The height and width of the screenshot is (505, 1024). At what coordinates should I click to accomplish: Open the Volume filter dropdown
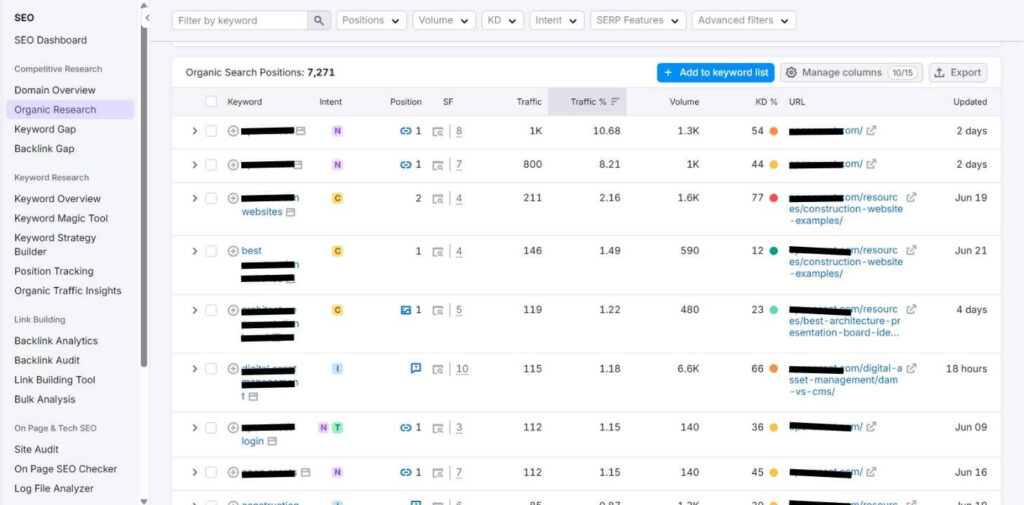pyautogui.click(x=444, y=20)
